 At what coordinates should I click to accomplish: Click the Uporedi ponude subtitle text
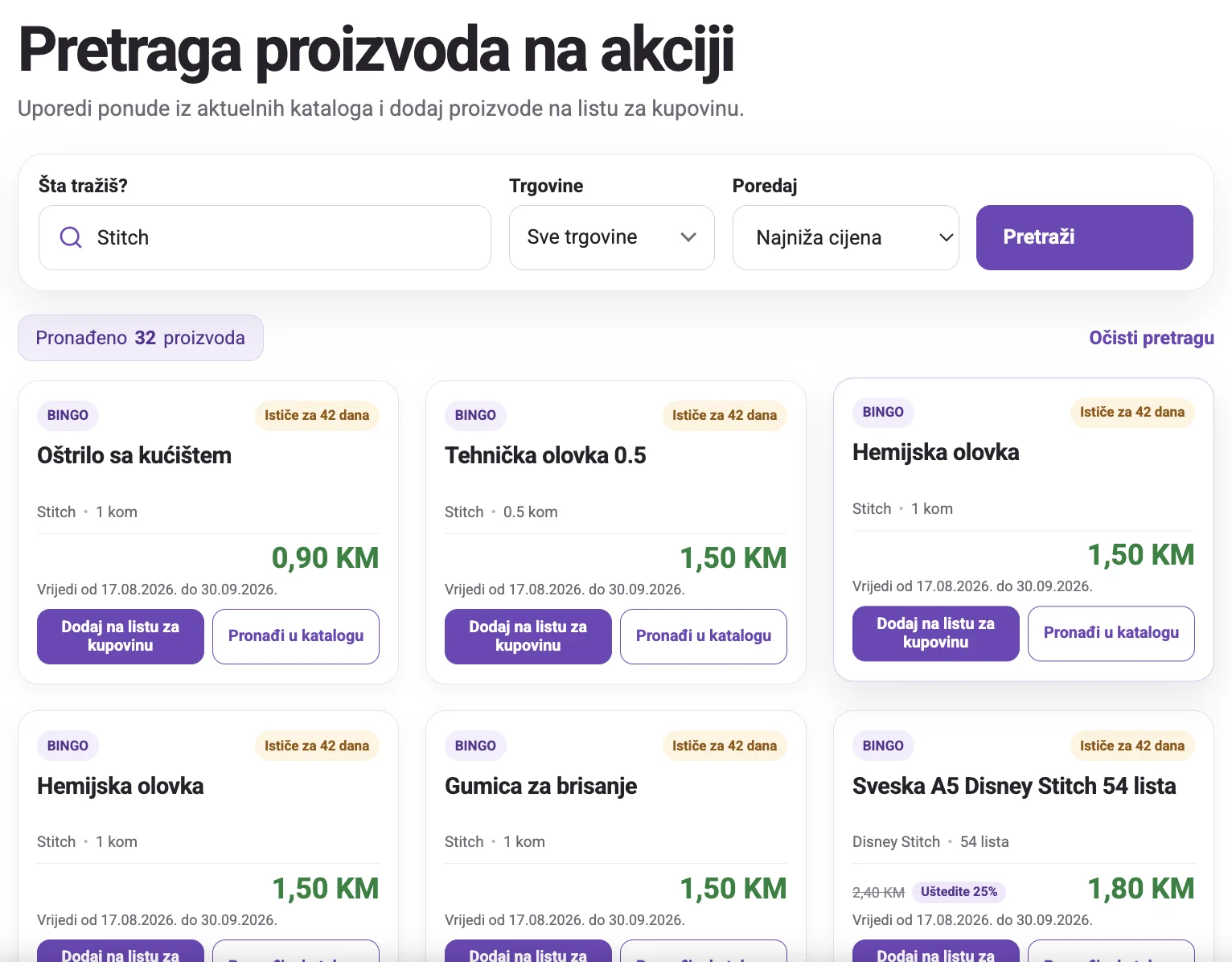click(x=380, y=108)
